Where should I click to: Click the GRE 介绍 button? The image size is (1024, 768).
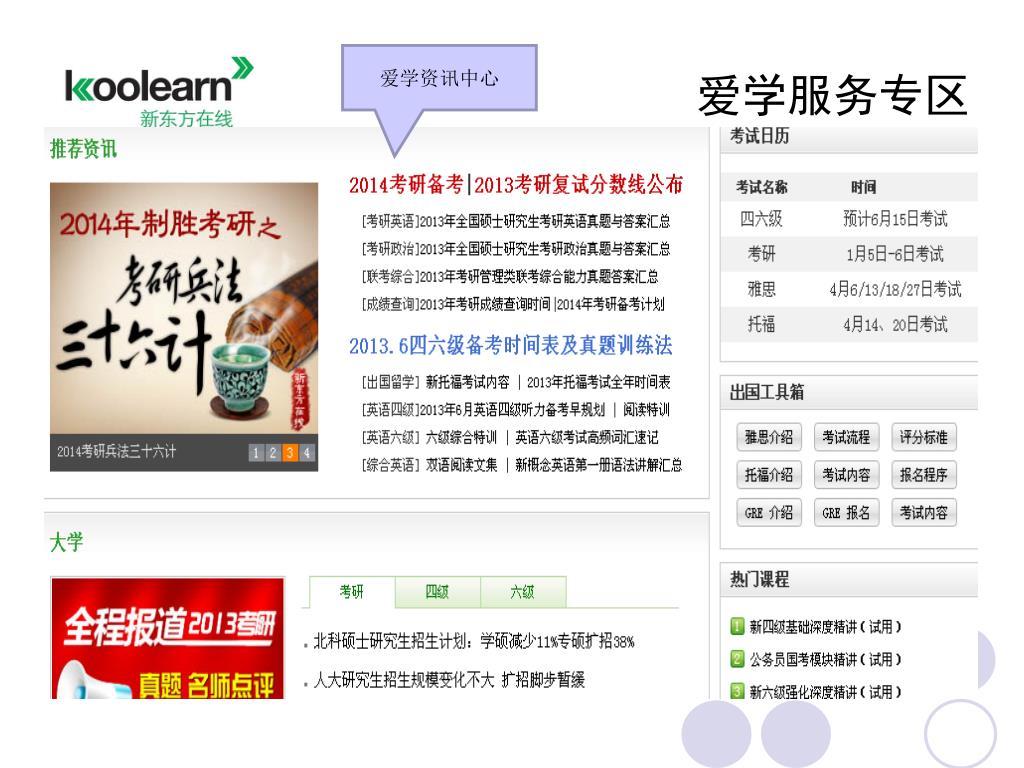pyautogui.click(x=769, y=513)
